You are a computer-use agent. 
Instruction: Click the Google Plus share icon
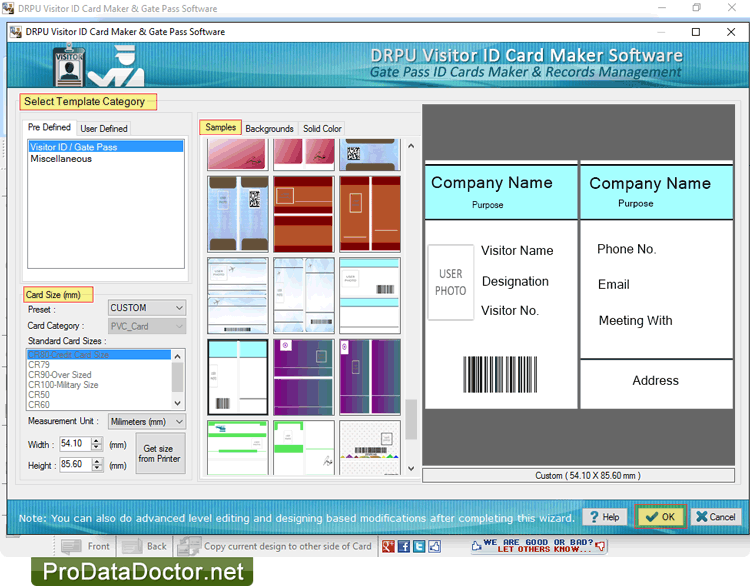(388, 546)
